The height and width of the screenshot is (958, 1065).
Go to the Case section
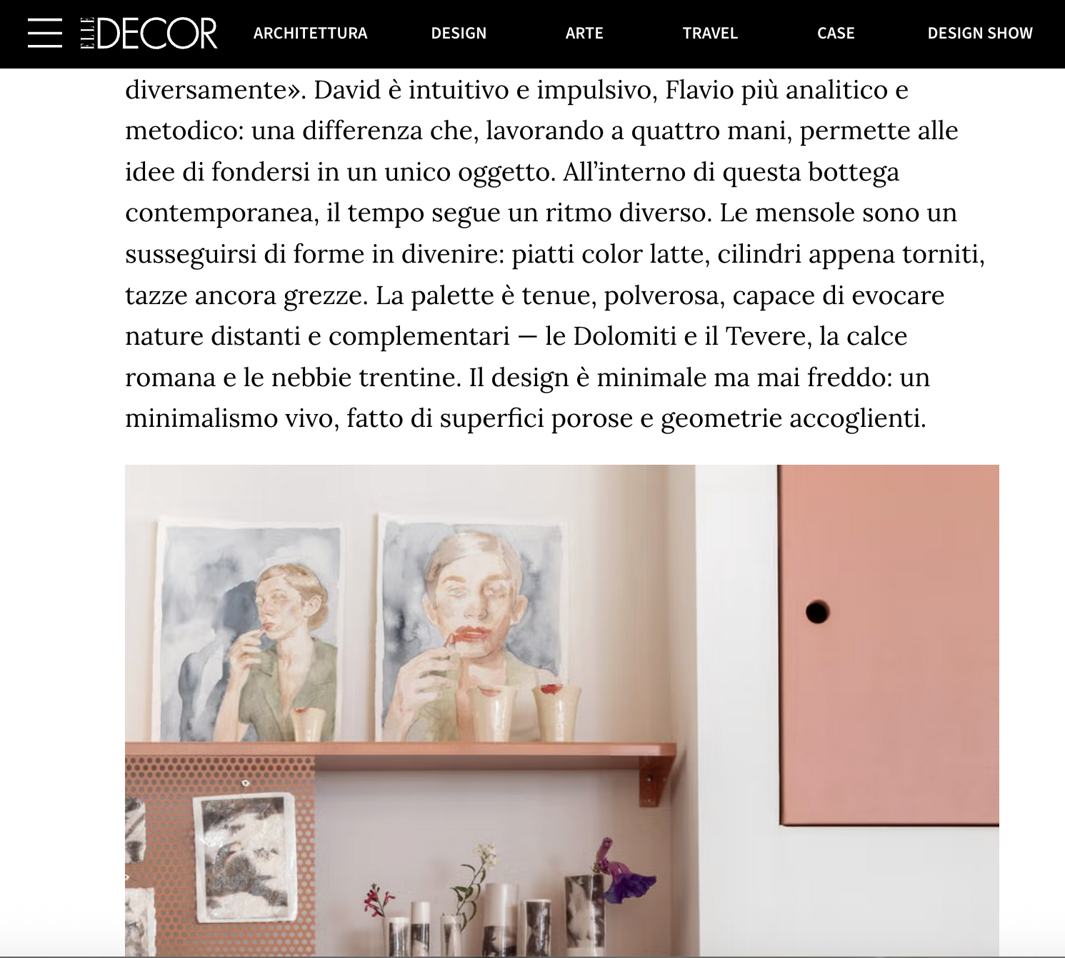click(835, 33)
